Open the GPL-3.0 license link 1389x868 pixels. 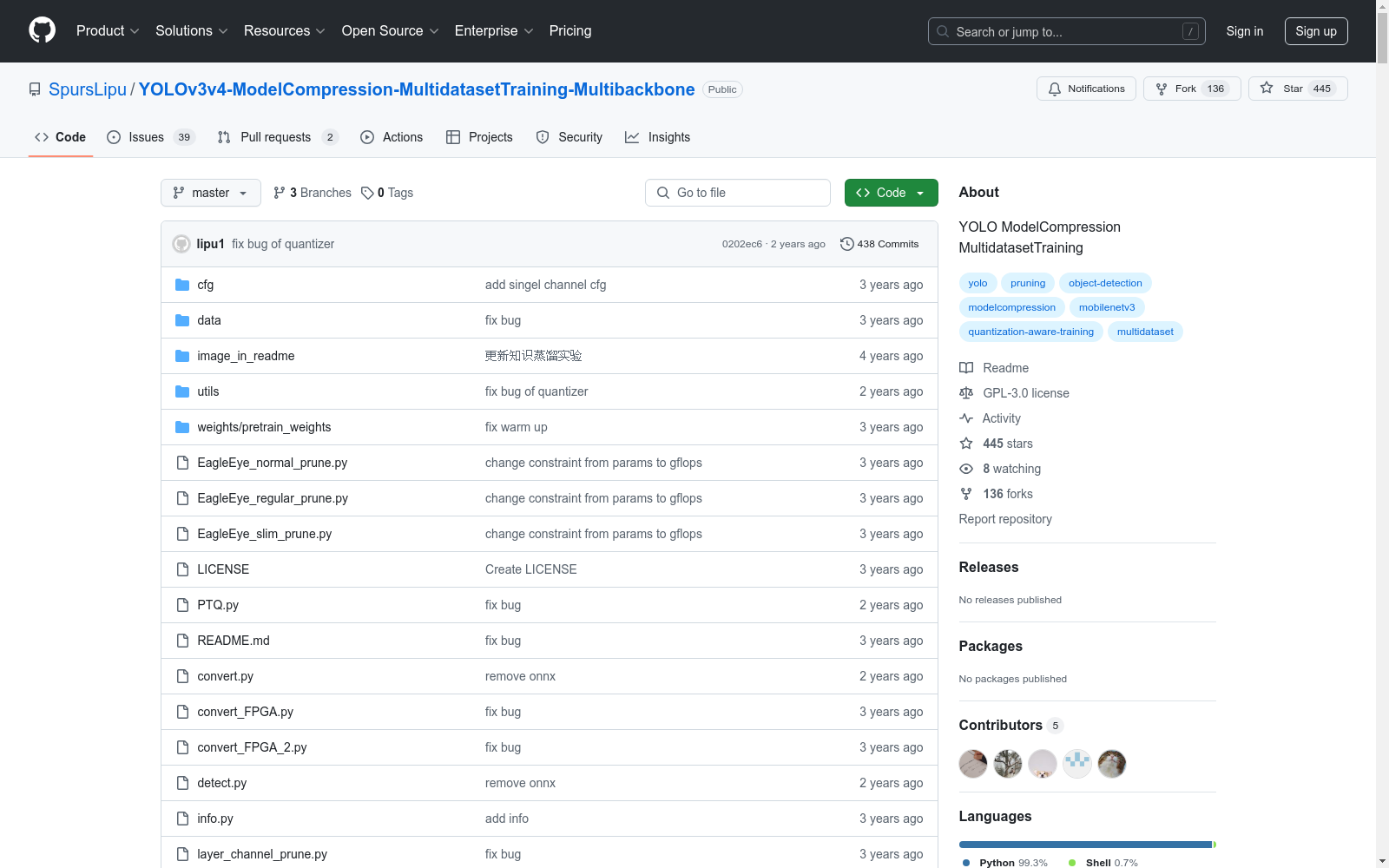pos(1026,393)
